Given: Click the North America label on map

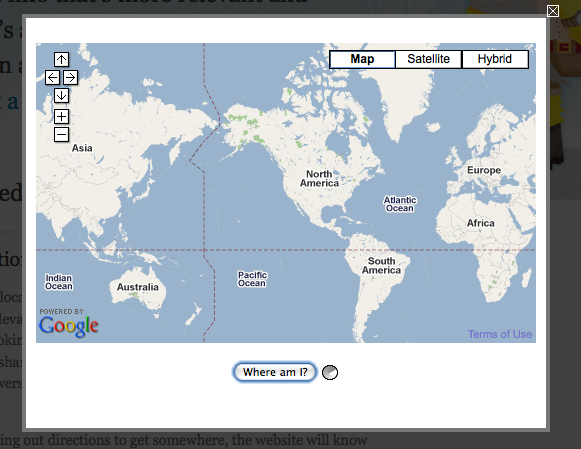Looking at the screenshot, I should tap(319, 179).
